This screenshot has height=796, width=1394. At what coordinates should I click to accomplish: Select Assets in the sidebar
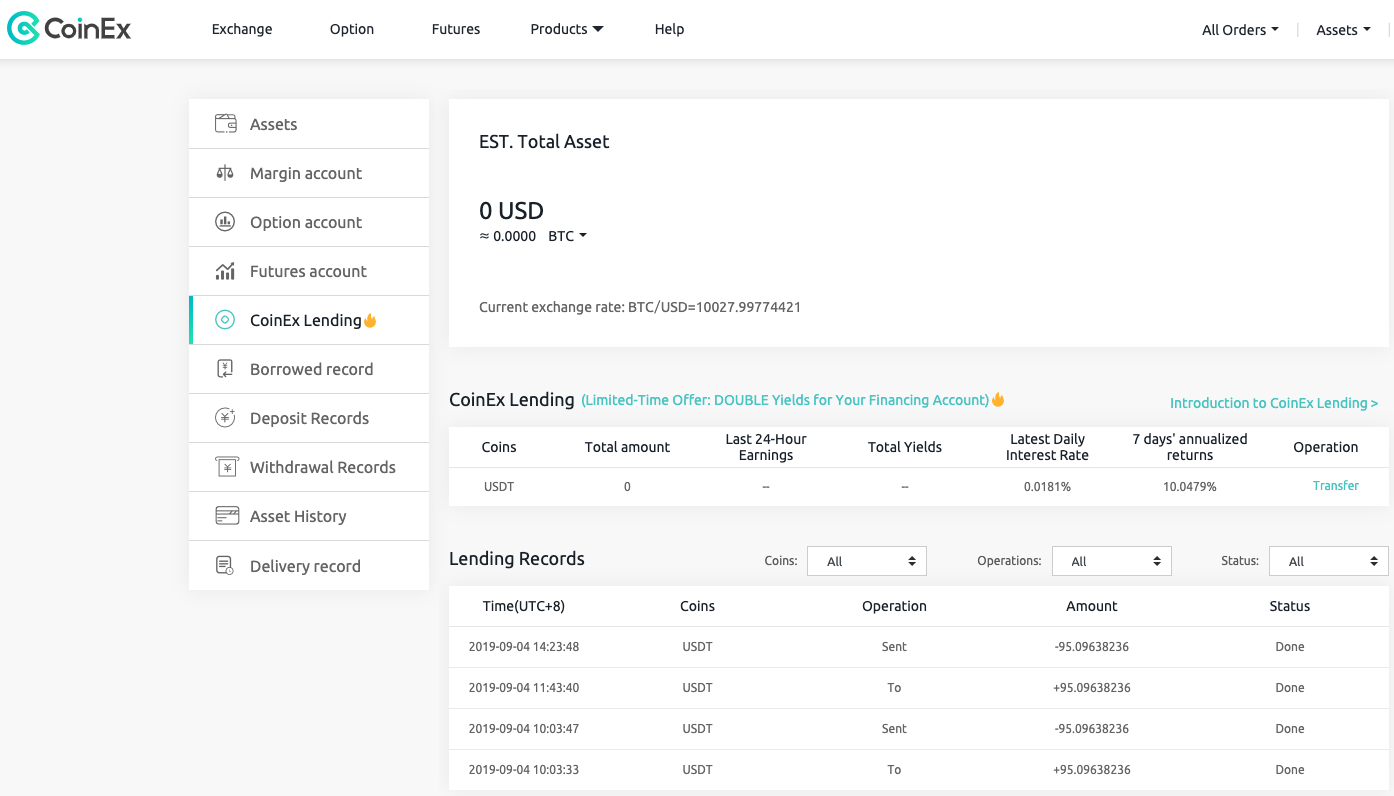pyautogui.click(x=309, y=124)
